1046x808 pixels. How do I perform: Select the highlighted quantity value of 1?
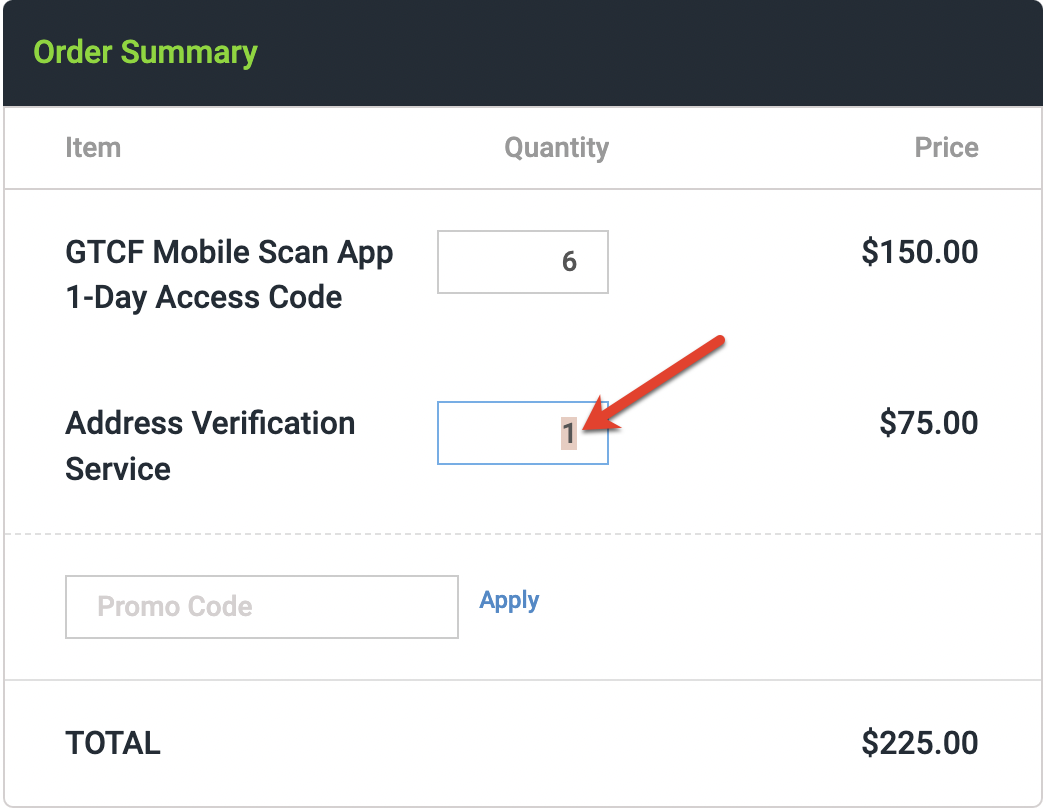tap(567, 433)
